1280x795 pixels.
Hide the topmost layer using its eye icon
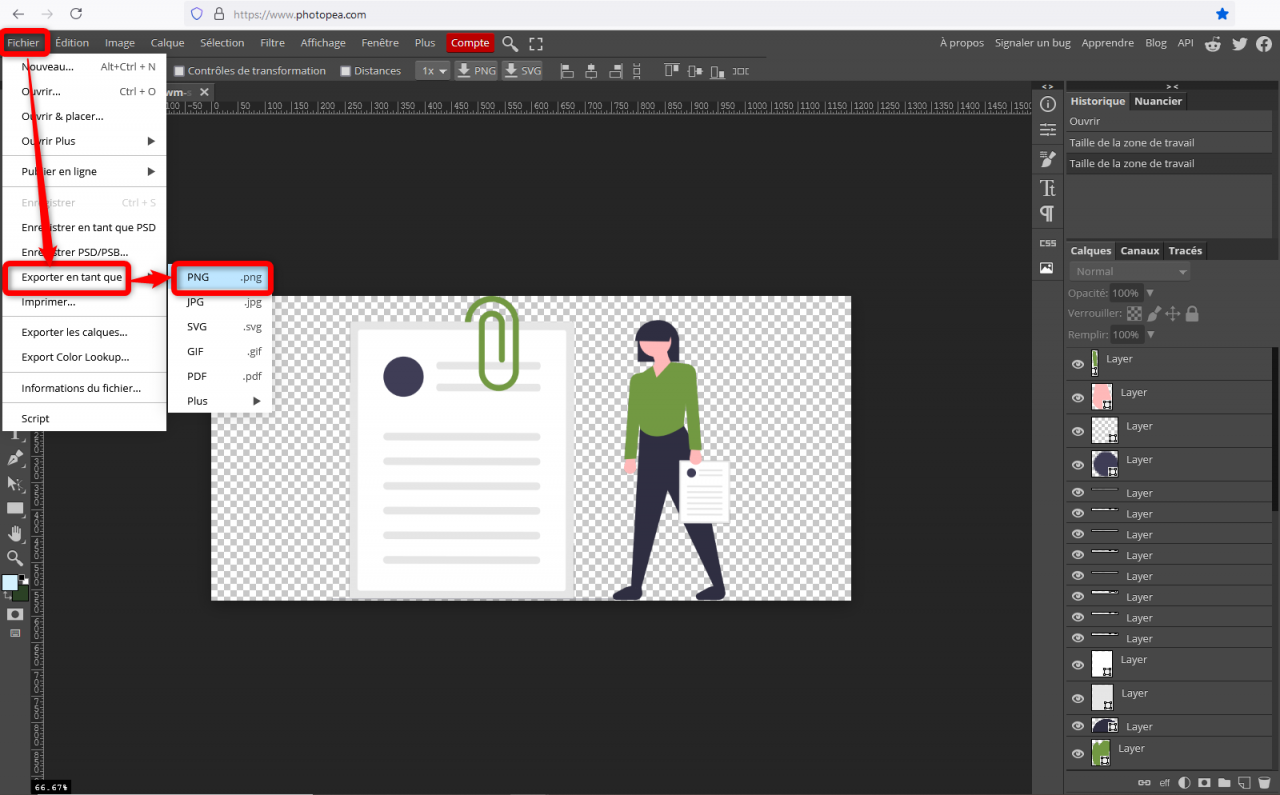click(x=1078, y=365)
